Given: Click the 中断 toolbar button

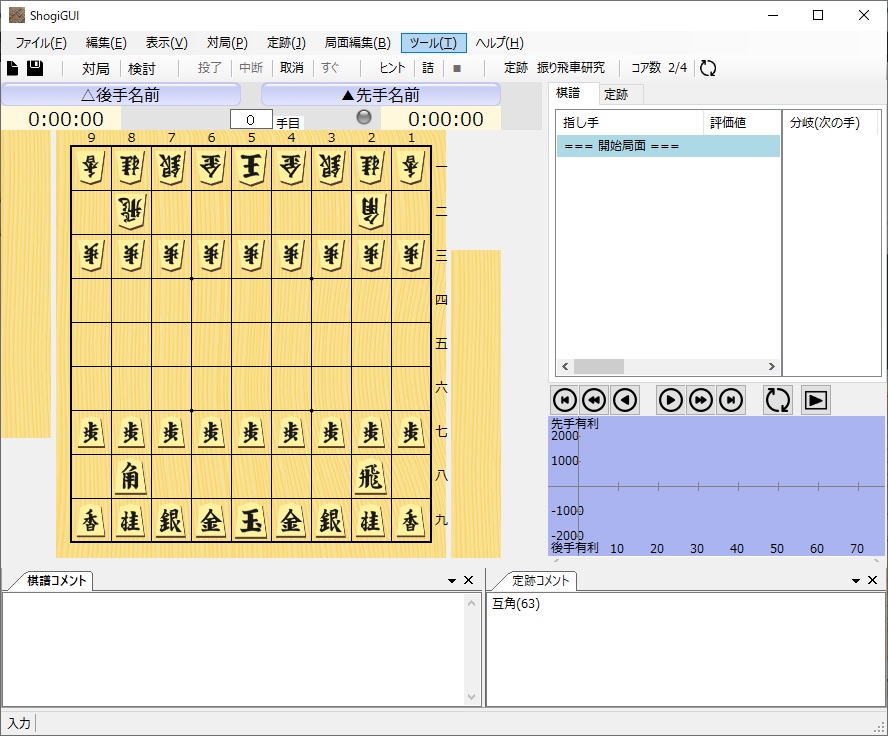Looking at the screenshot, I should pyautogui.click(x=251, y=68).
